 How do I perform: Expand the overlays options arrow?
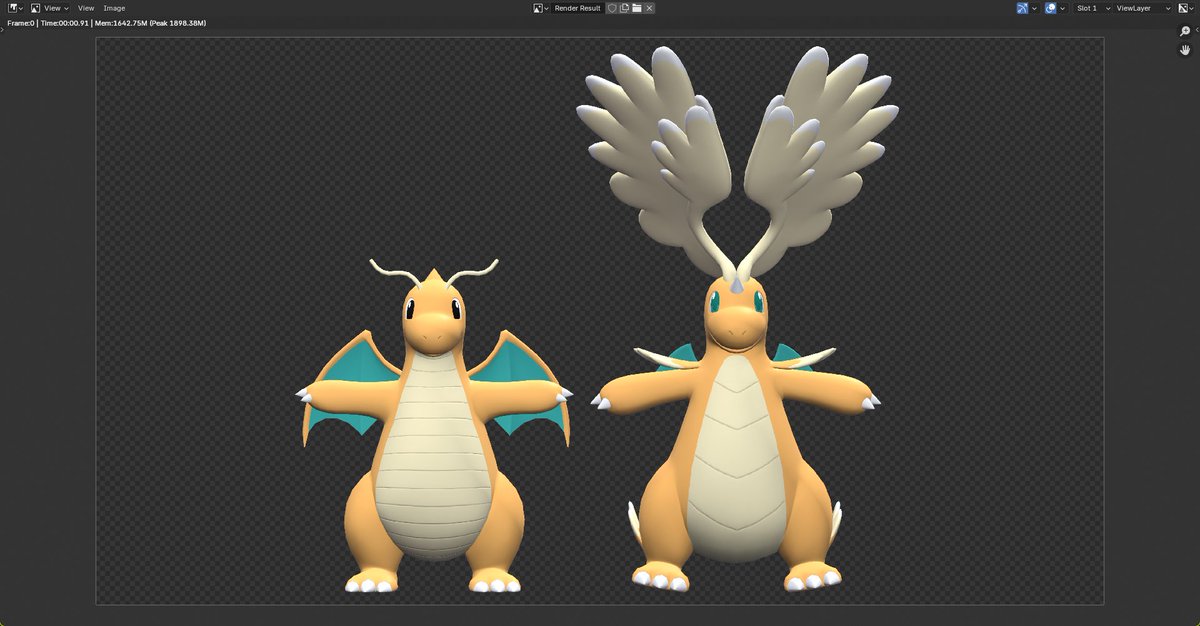[x=1062, y=8]
